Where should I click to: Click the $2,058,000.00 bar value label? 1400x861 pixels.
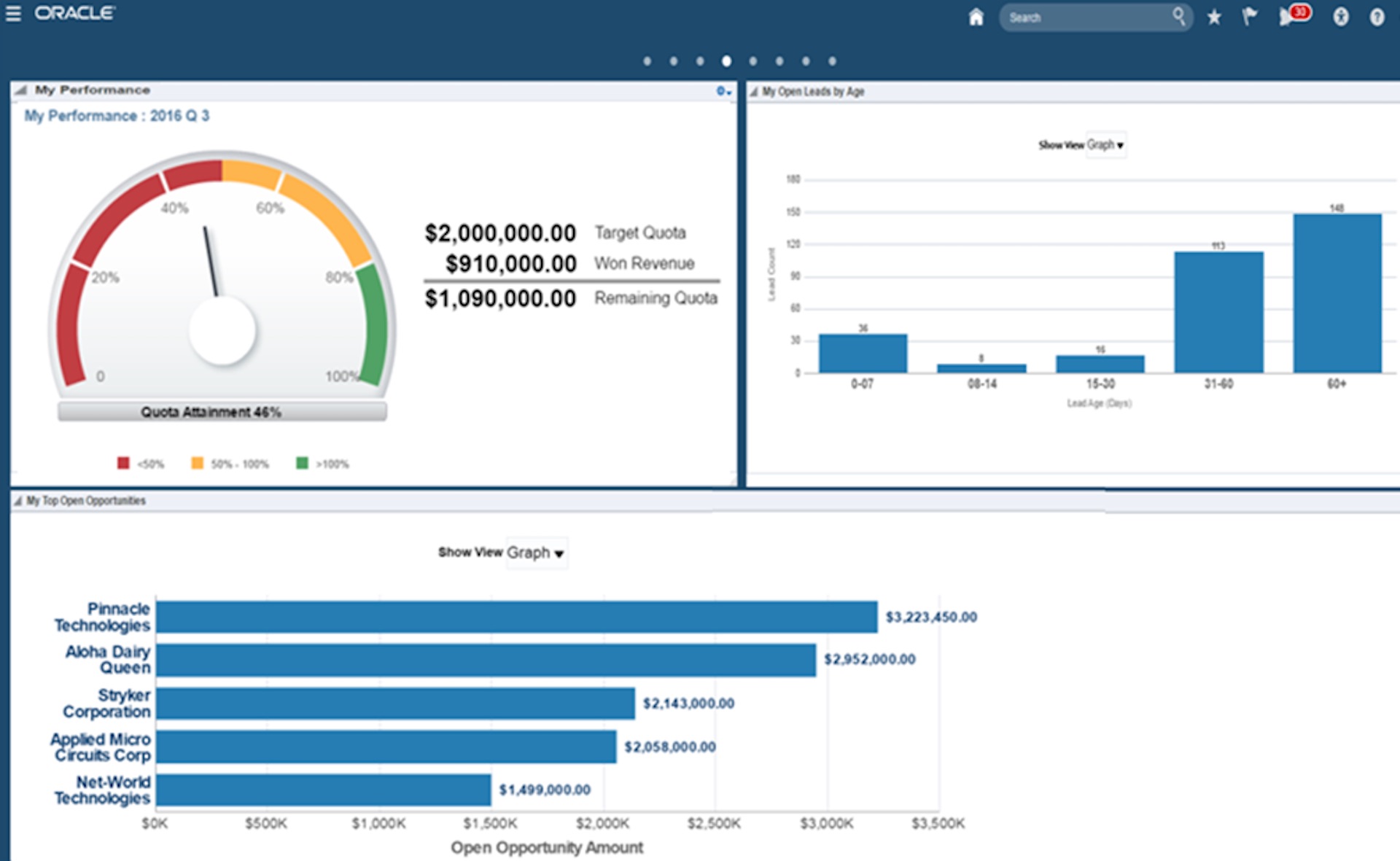pos(670,747)
